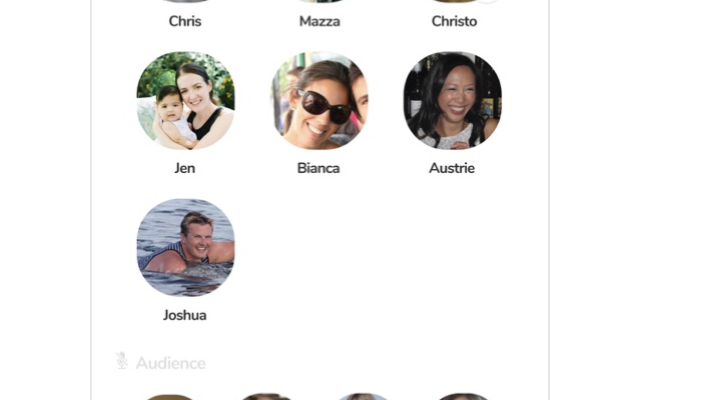Click the muted microphone icon beside Audience
The image size is (714, 400).
122,360
